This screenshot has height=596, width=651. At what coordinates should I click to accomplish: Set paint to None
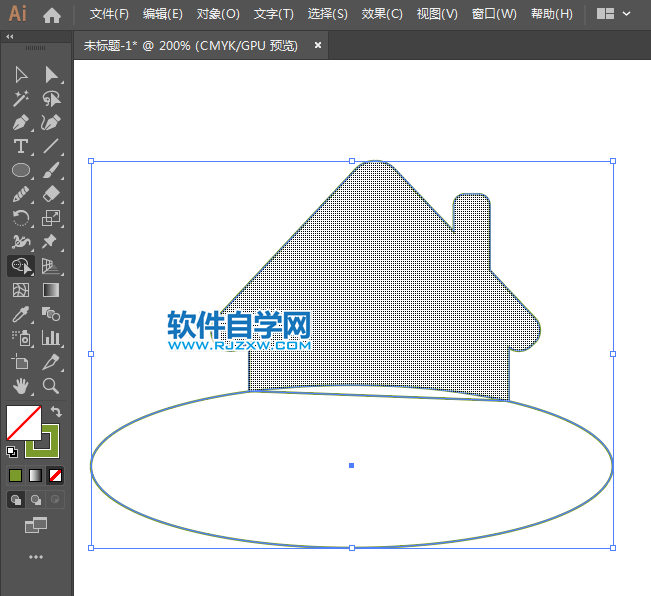55,476
